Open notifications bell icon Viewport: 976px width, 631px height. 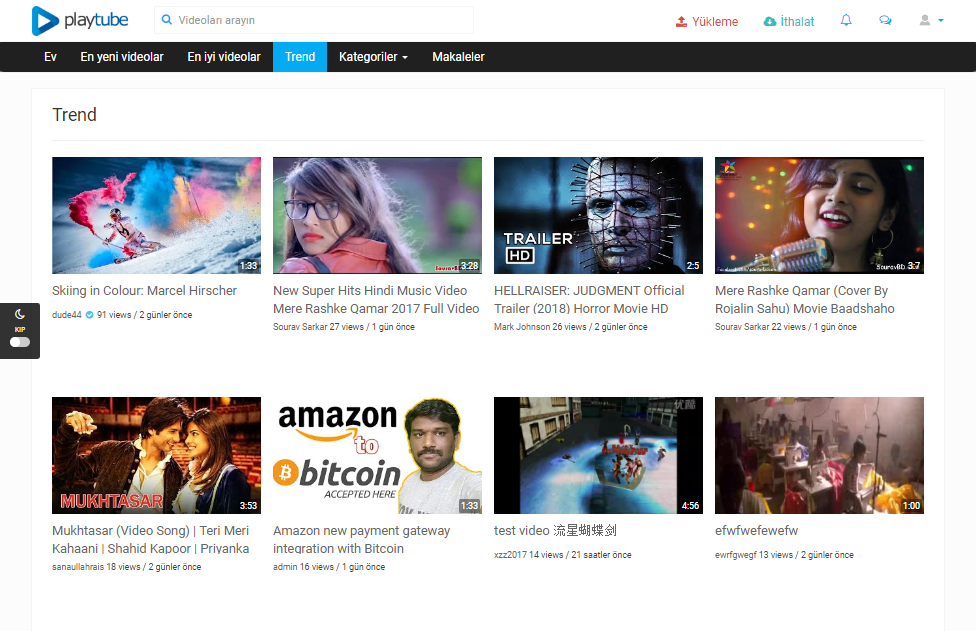(846, 21)
